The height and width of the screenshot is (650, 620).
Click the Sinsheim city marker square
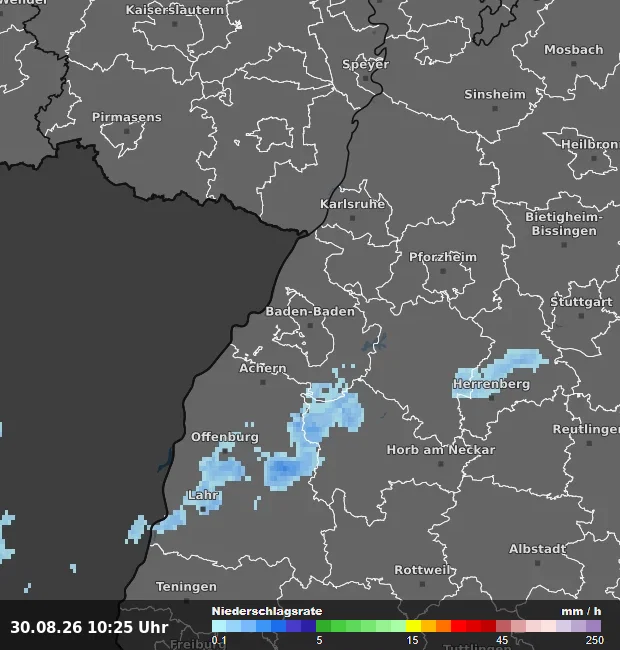(495, 109)
